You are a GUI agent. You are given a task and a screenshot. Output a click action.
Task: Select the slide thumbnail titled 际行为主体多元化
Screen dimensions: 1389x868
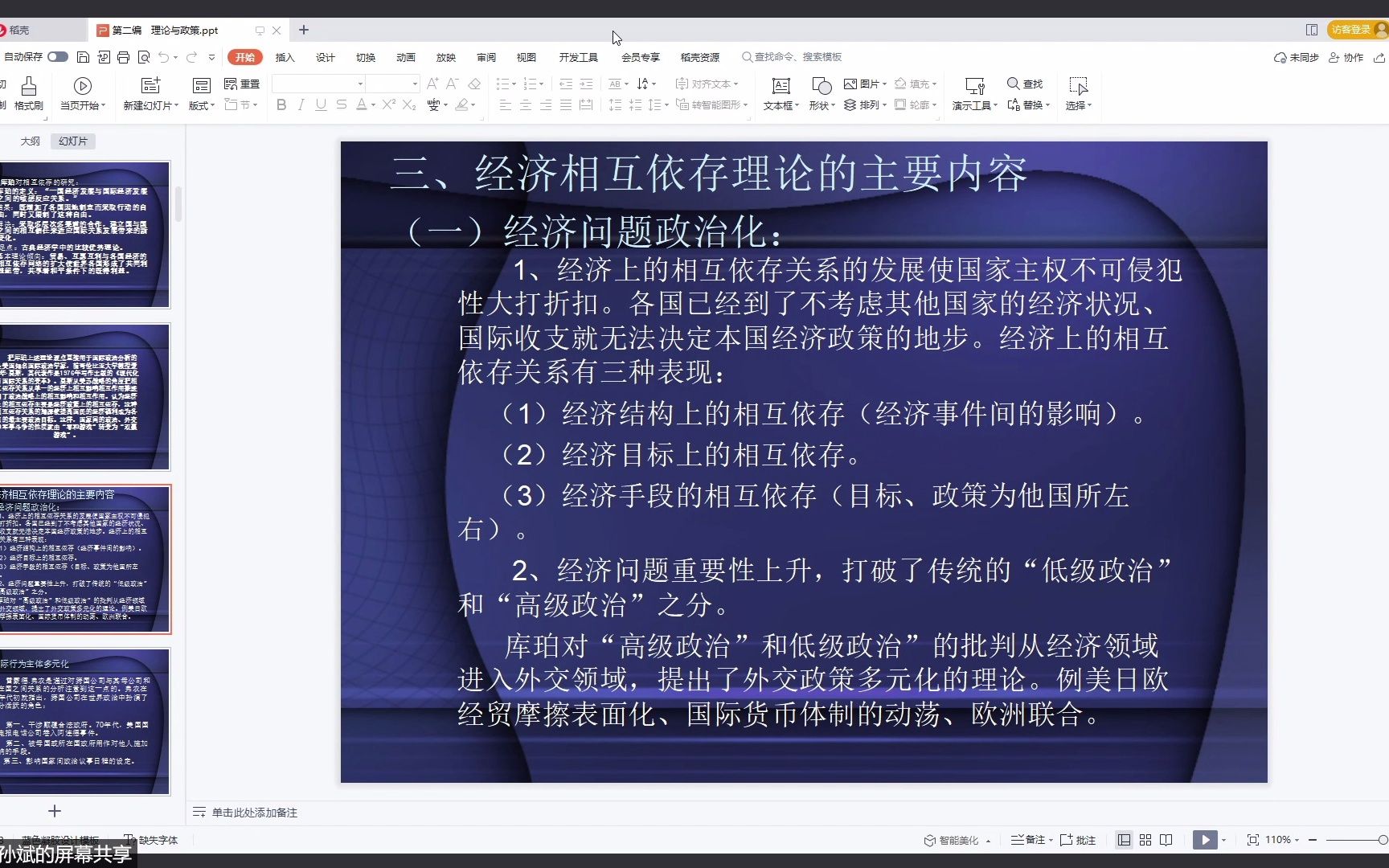click(84, 722)
